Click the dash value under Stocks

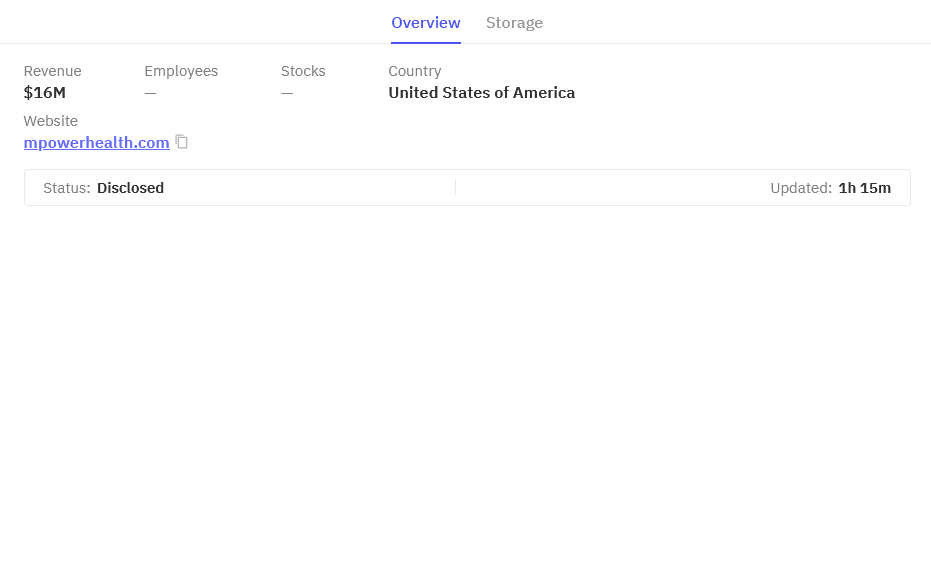point(287,93)
